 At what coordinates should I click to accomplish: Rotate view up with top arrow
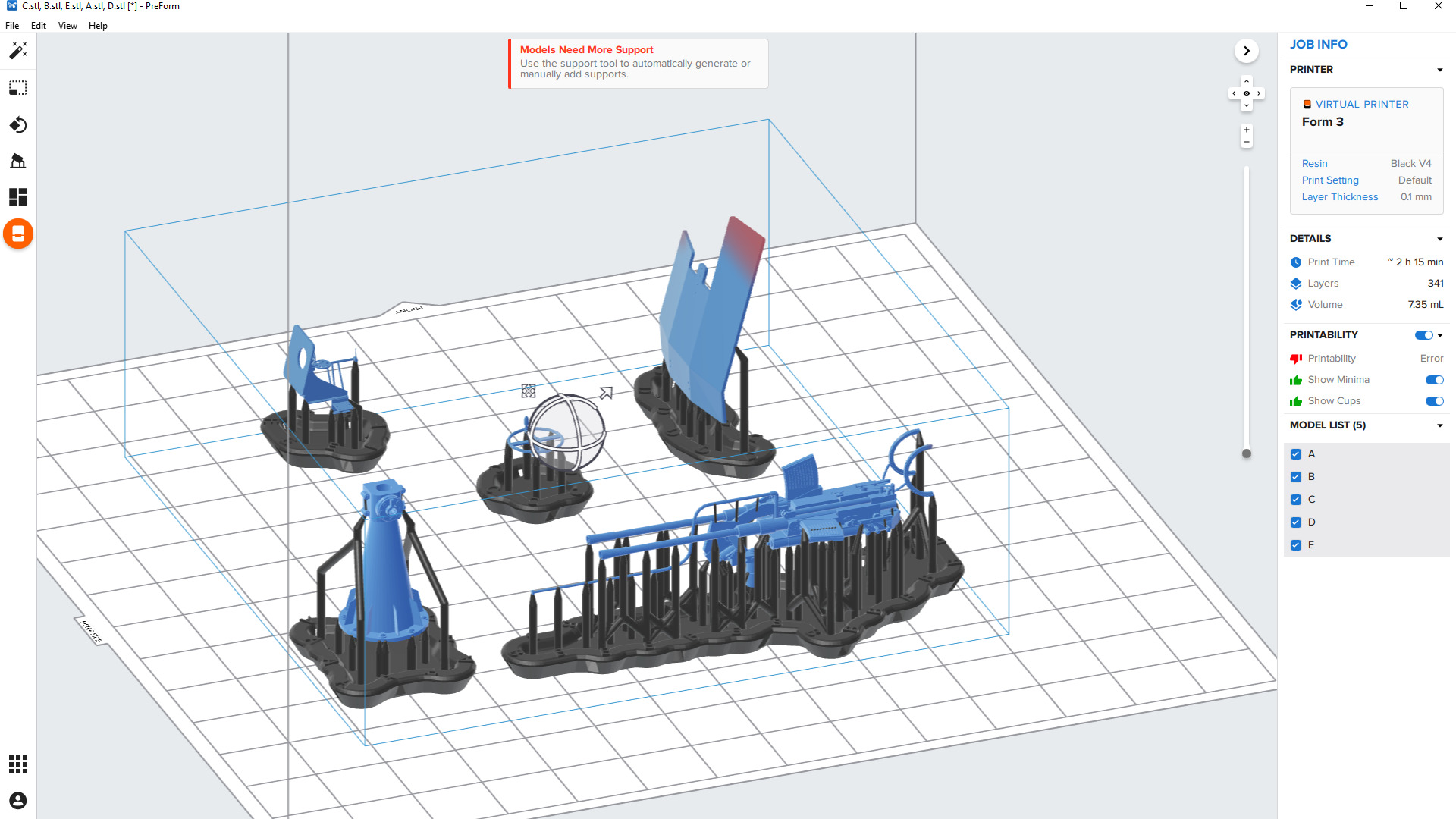coord(1247,81)
